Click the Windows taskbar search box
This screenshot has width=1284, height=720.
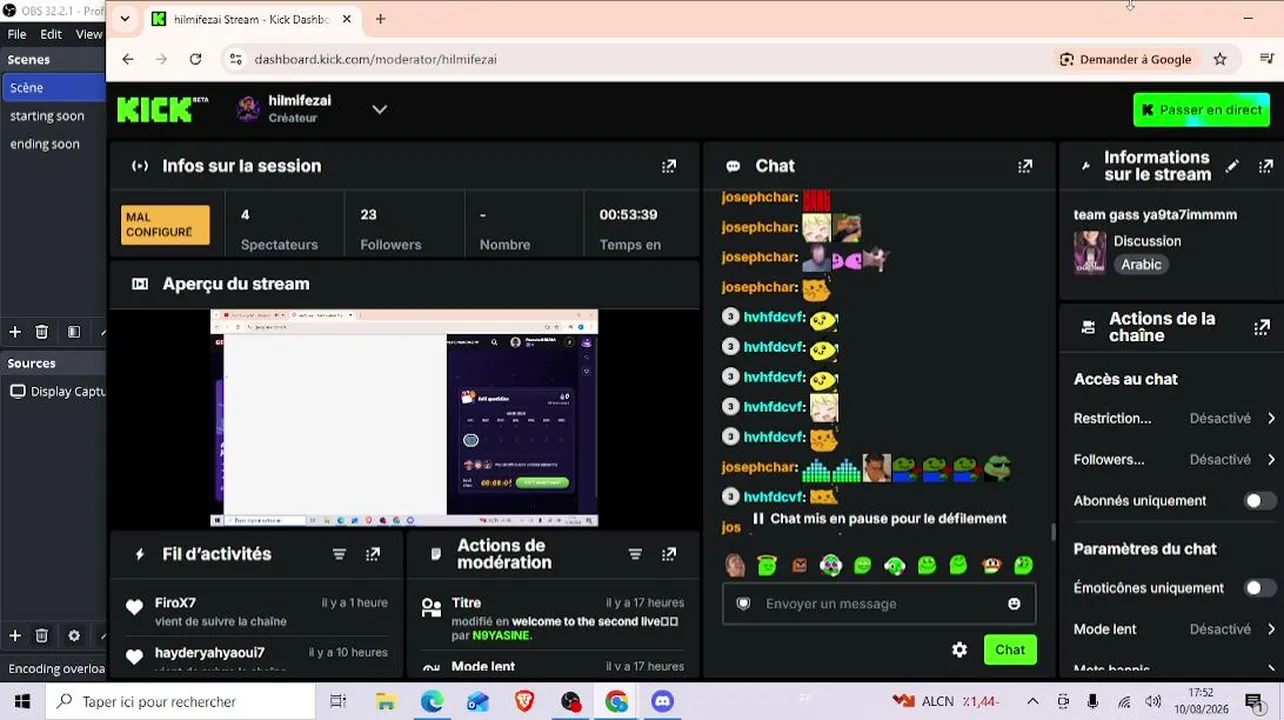point(180,702)
